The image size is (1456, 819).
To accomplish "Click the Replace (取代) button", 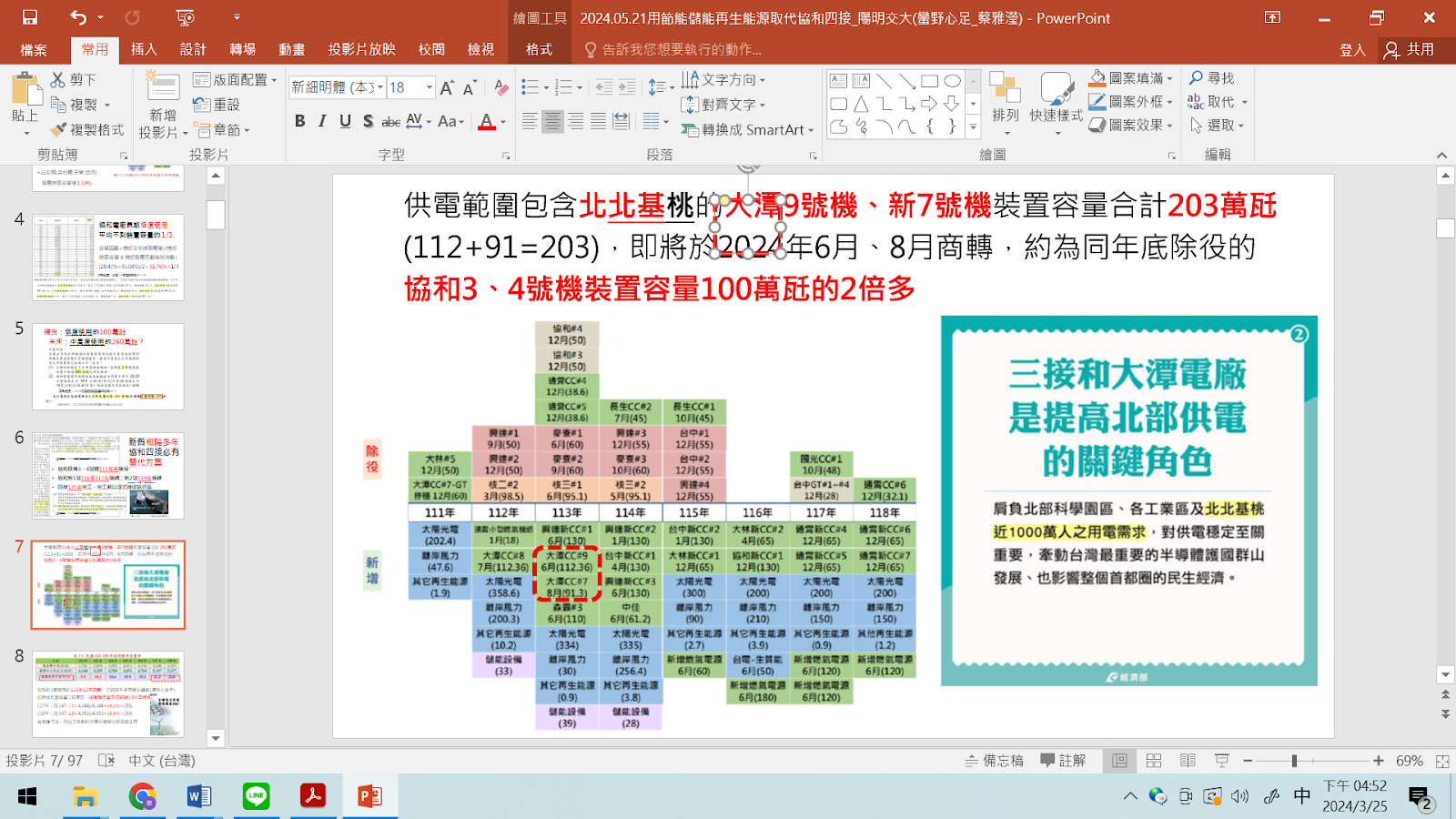I will click(1218, 102).
